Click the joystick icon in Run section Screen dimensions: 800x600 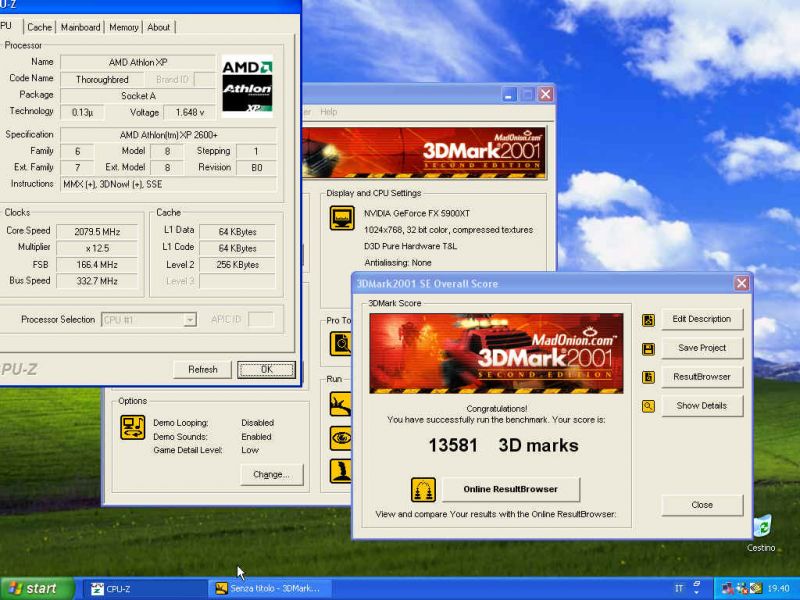(x=341, y=471)
